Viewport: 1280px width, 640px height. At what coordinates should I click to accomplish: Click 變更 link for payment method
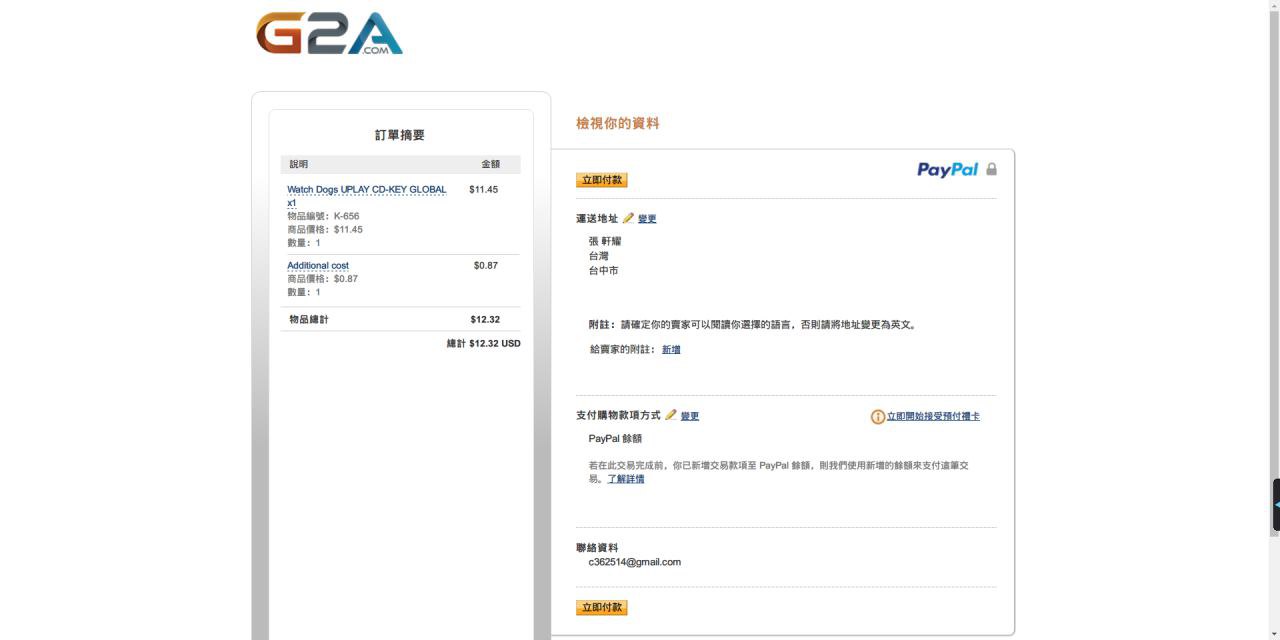[x=690, y=416]
